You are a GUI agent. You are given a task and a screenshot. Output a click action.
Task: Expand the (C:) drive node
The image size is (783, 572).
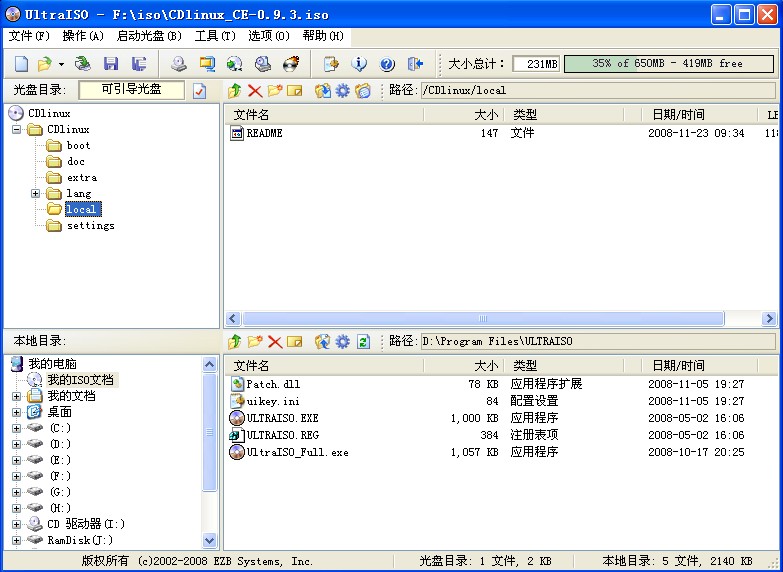pyautogui.click(x=16, y=429)
